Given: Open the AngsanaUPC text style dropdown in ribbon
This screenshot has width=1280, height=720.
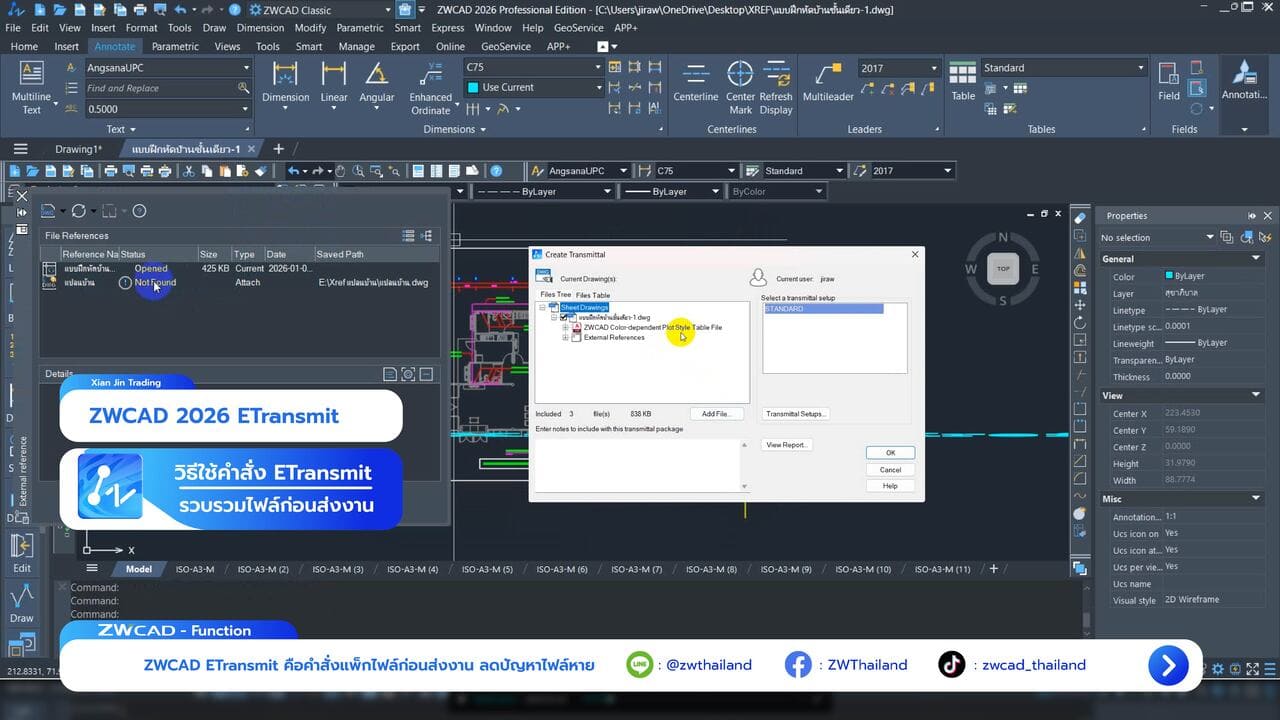Looking at the screenshot, I should (246, 68).
